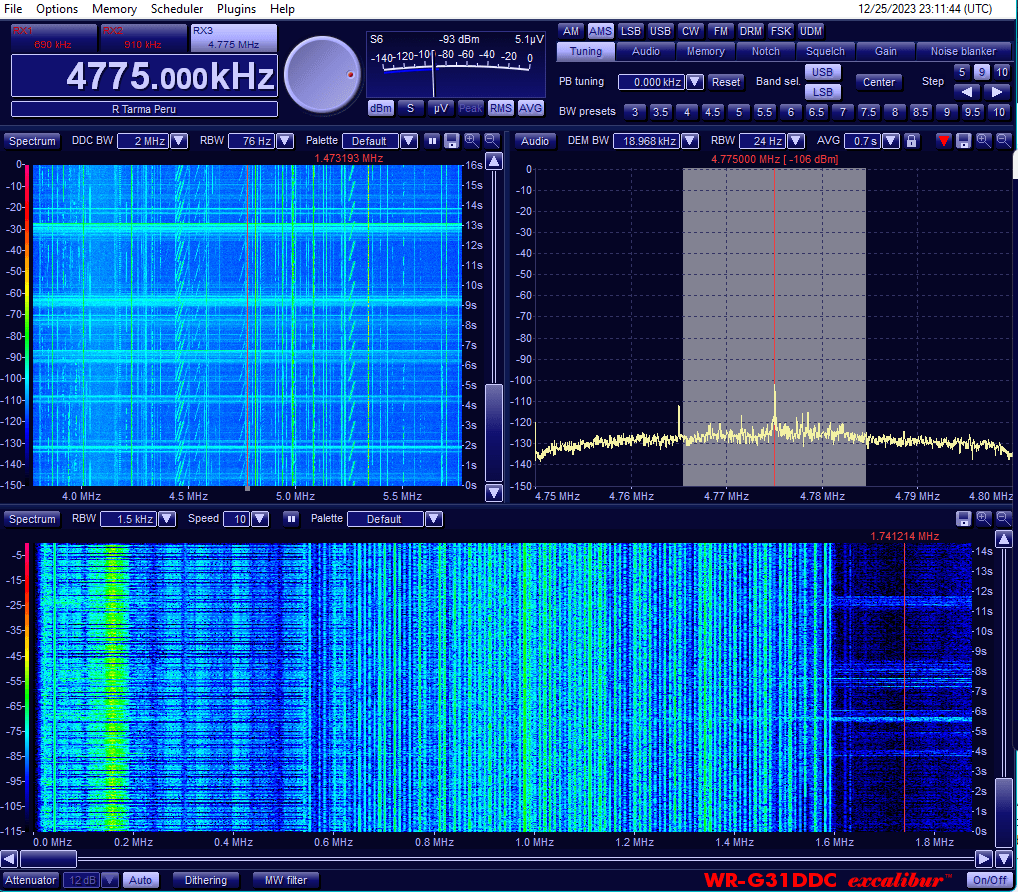This screenshot has height=892, width=1018.
Task: Step frequency down with left arrow
Action: point(967,92)
